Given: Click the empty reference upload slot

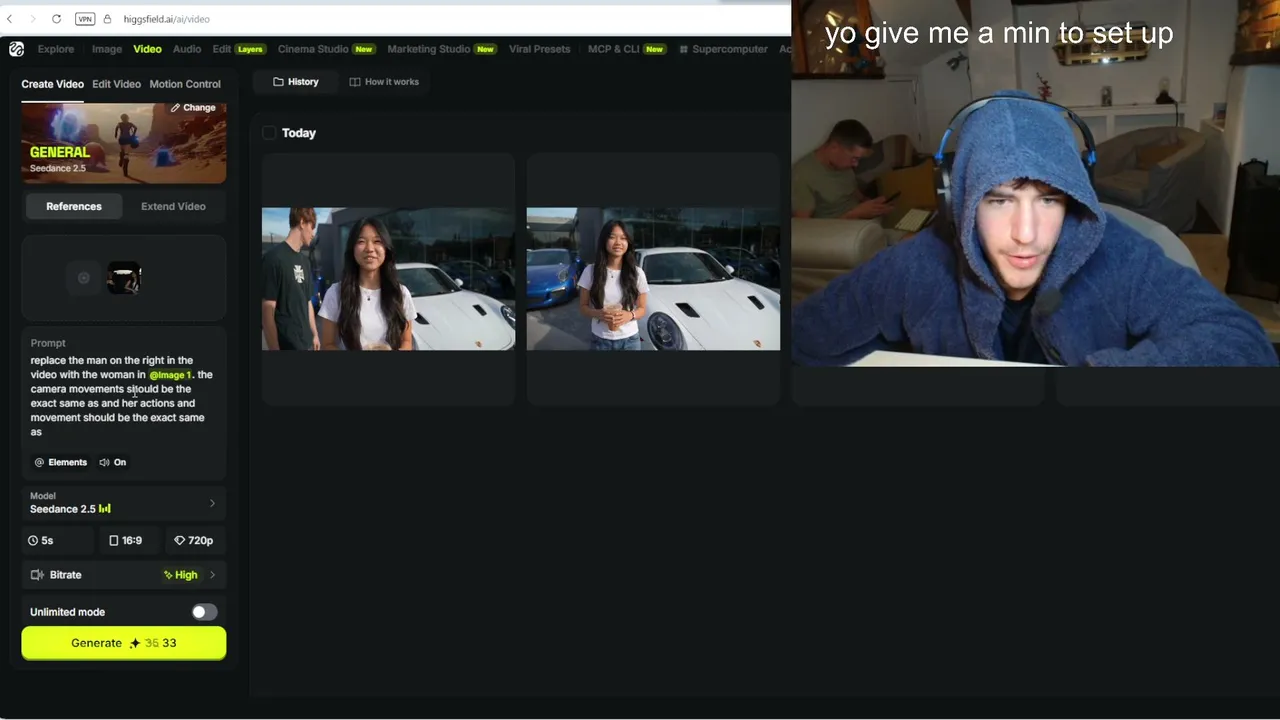Looking at the screenshot, I should pos(84,278).
